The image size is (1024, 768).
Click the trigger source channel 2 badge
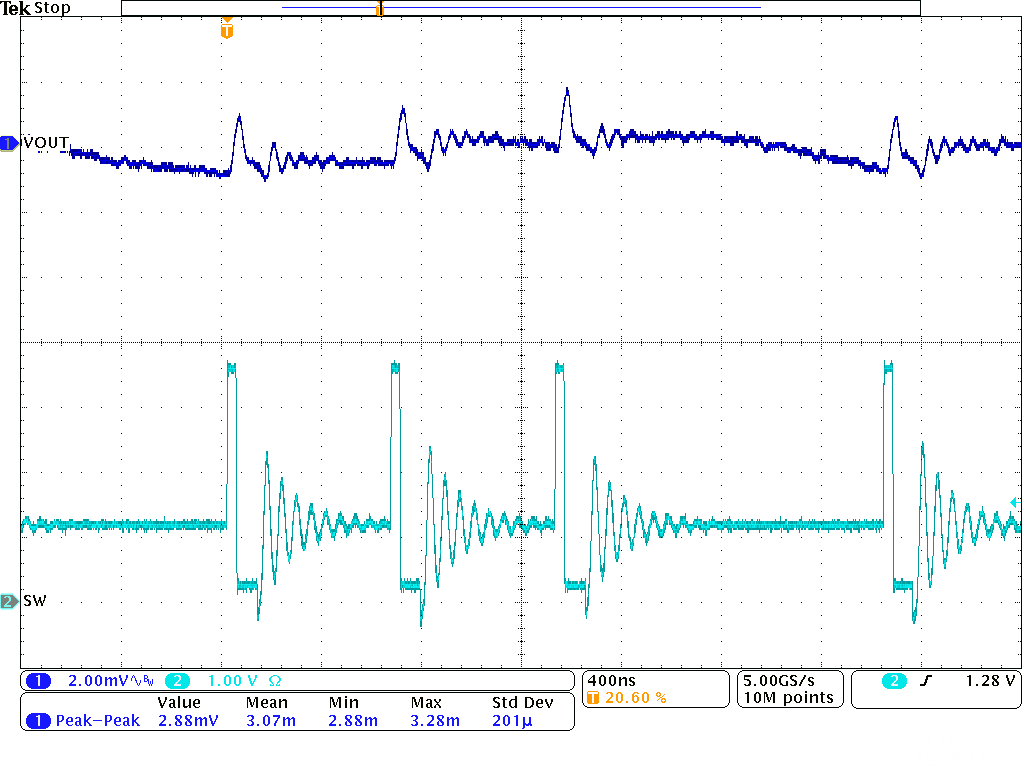click(x=894, y=681)
